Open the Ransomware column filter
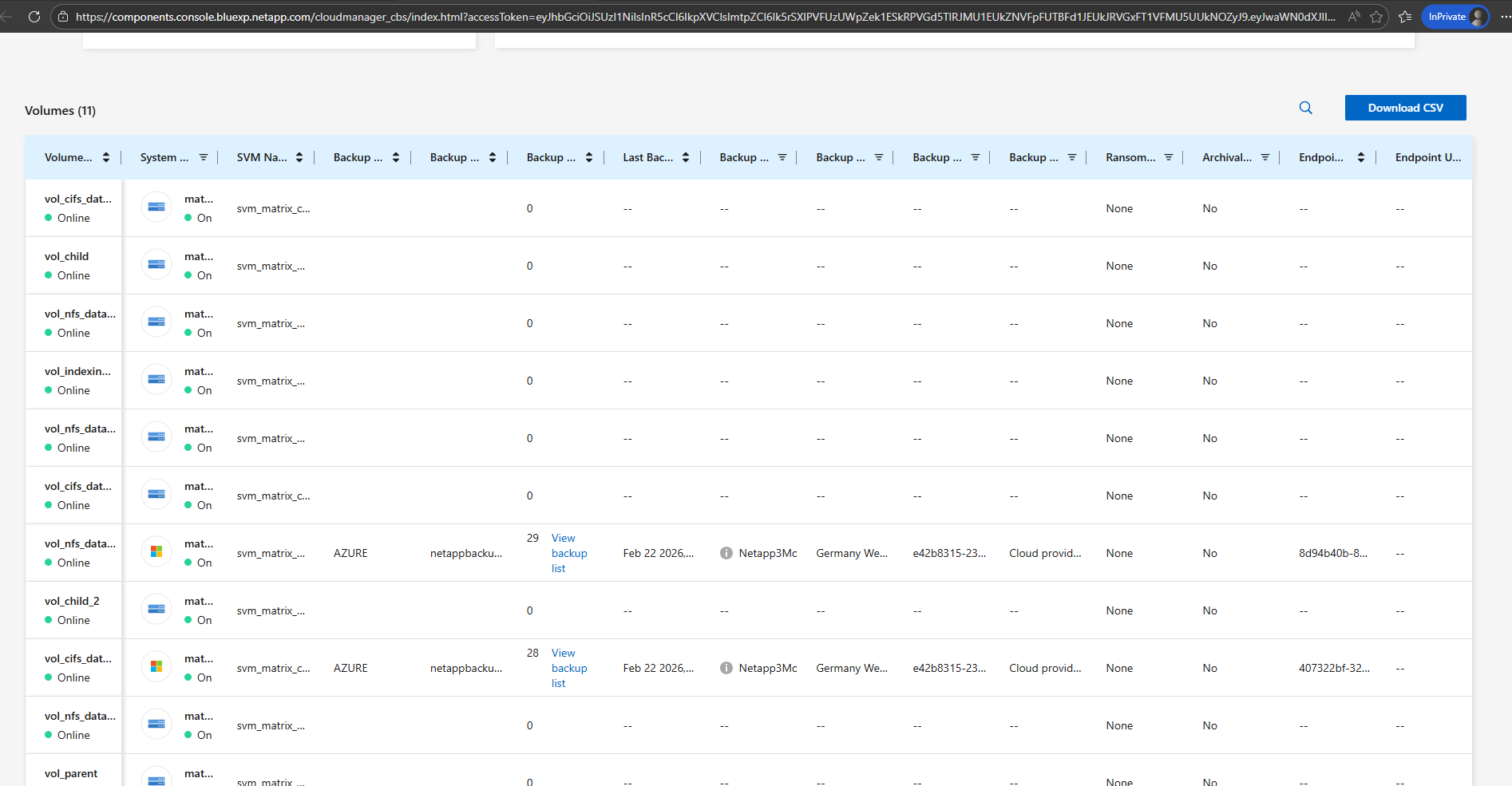The width and height of the screenshot is (1512, 786). 1169,157
